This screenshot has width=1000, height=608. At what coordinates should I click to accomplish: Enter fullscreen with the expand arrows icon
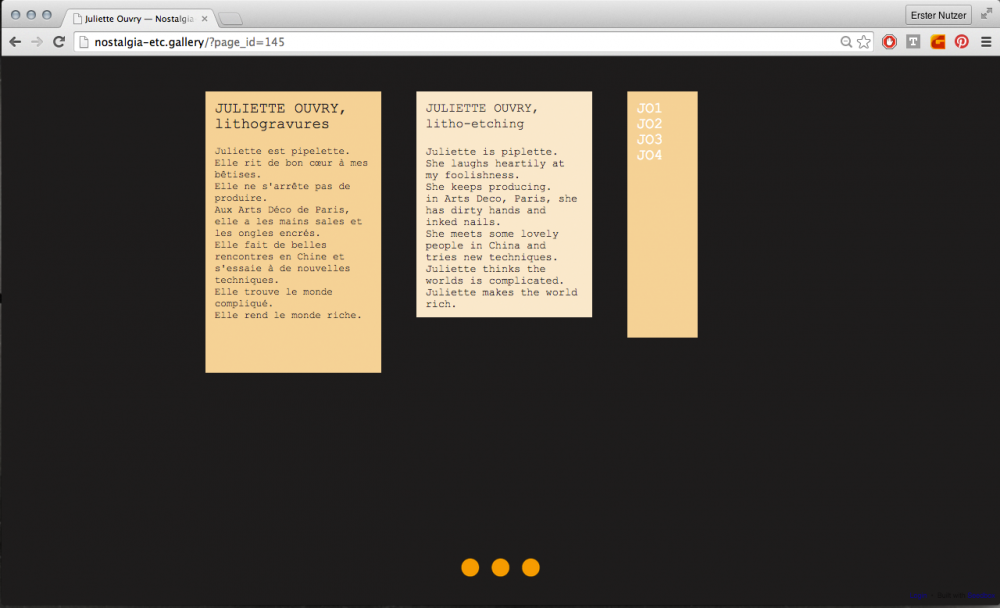point(986,13)
